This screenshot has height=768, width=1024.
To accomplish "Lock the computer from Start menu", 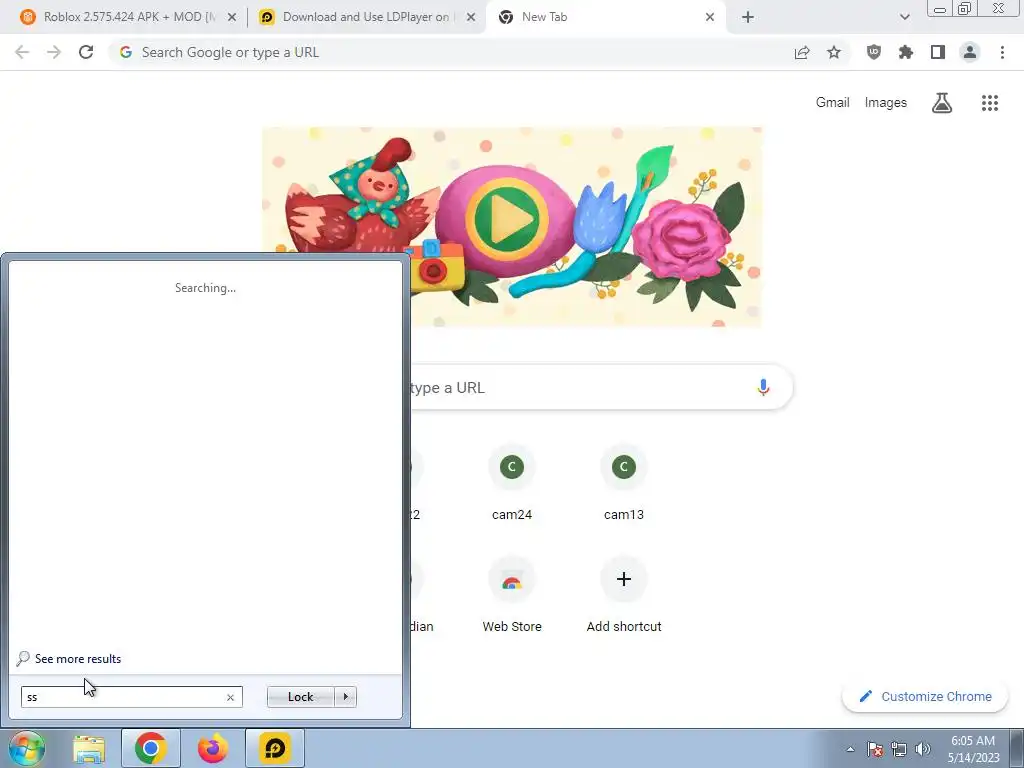I will tap(300, 697).
